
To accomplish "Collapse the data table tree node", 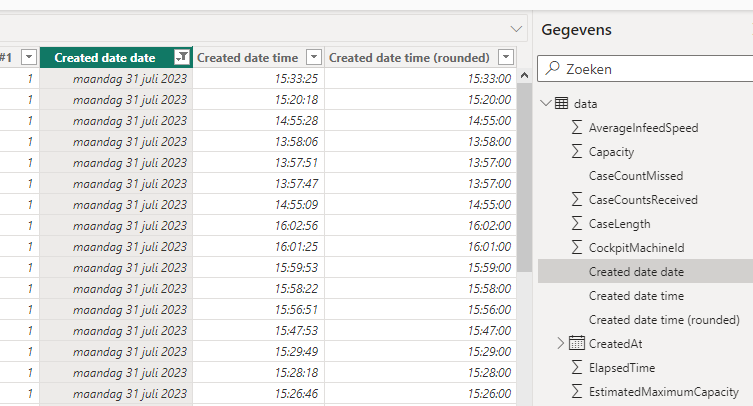I will (x=546, y=103).
